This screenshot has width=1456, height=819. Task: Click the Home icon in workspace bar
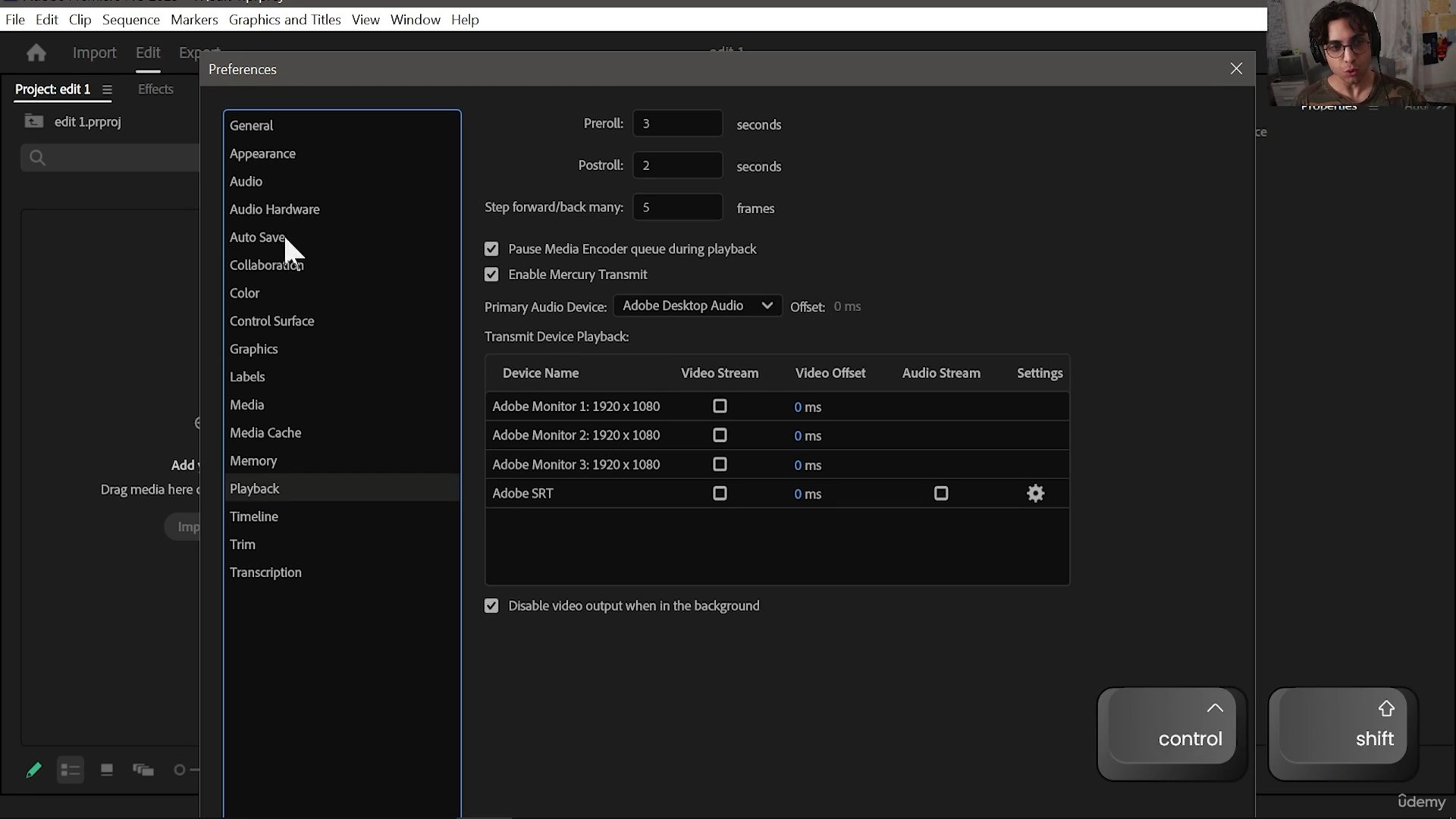tap(36, 53)
